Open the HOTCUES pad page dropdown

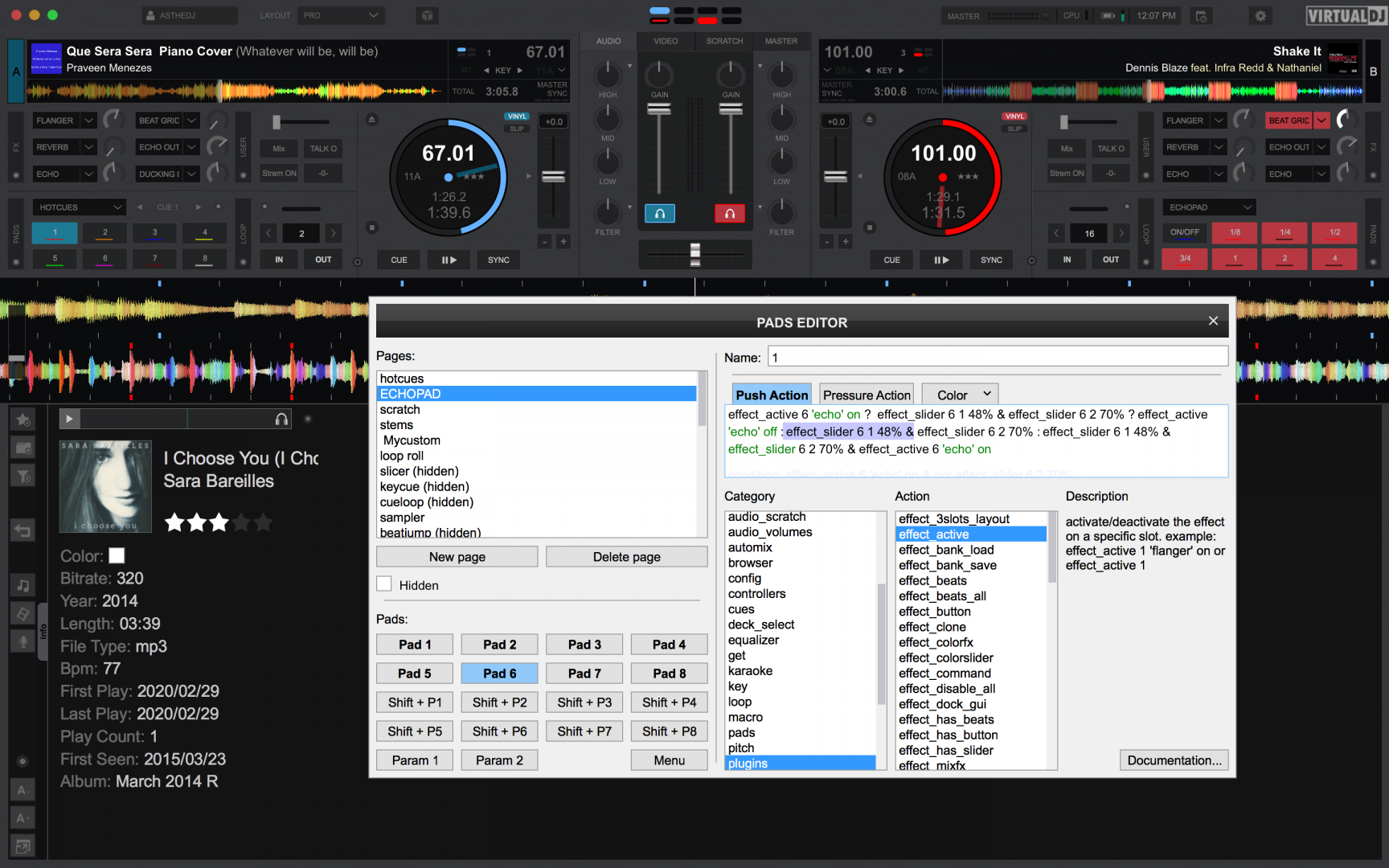(x=79, y=207)
